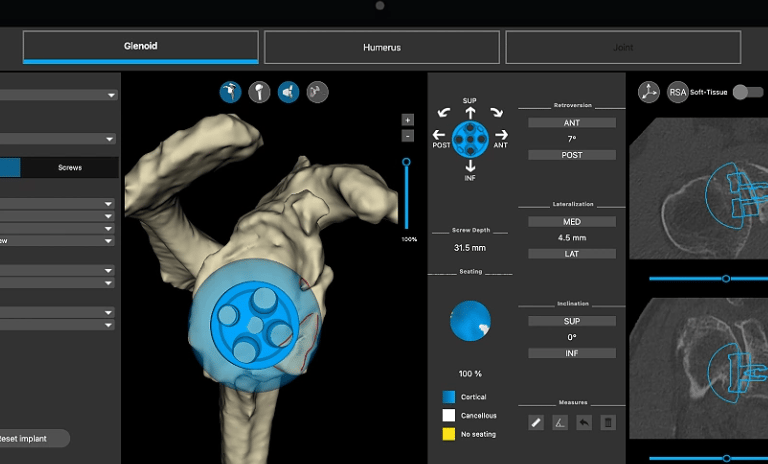Select the angle measure tool
This screenshot has height=464, width=768.
(560, 422)
